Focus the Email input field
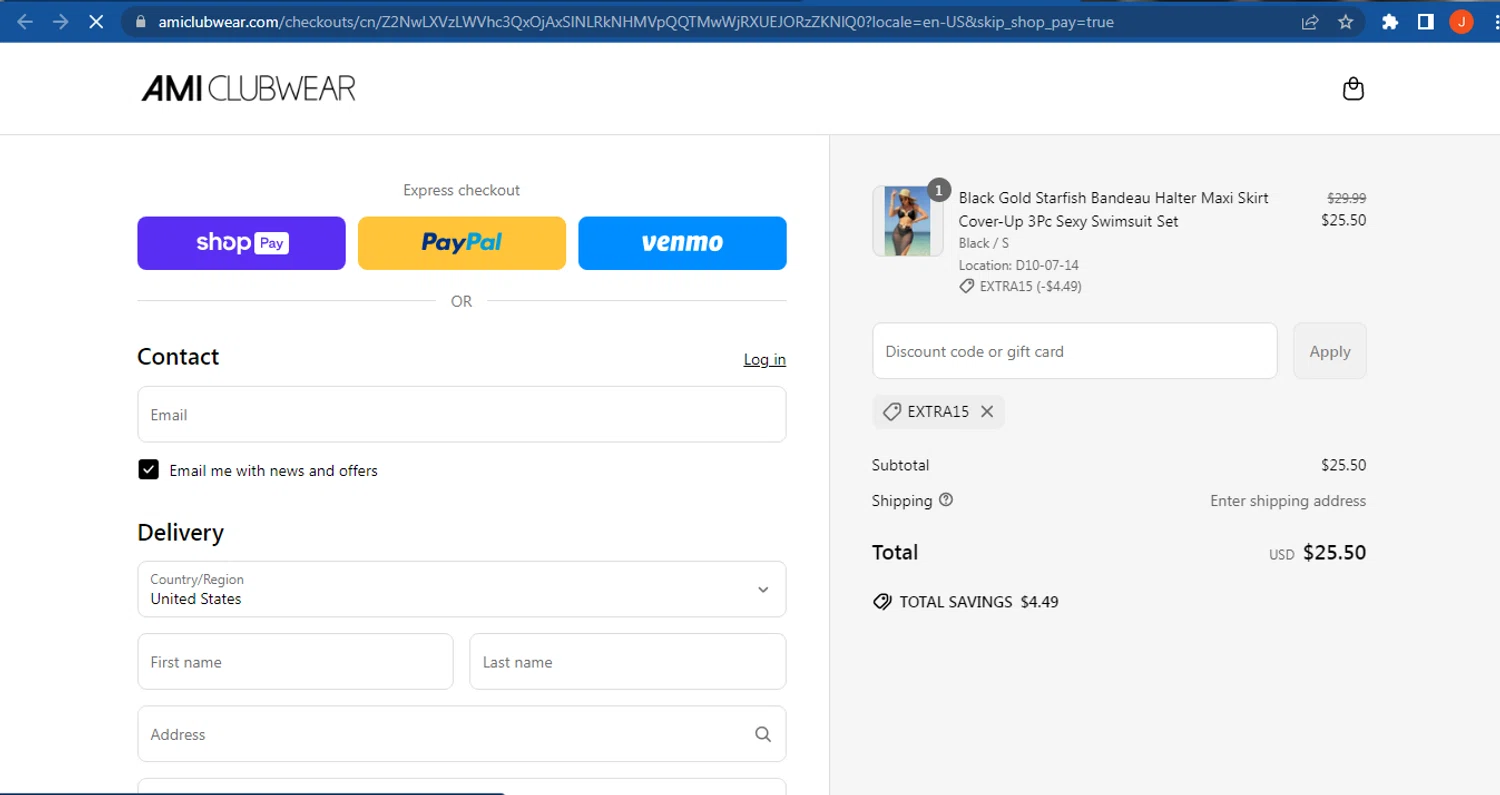This screenshot has height=795, width=1500. tap(462, 414)
